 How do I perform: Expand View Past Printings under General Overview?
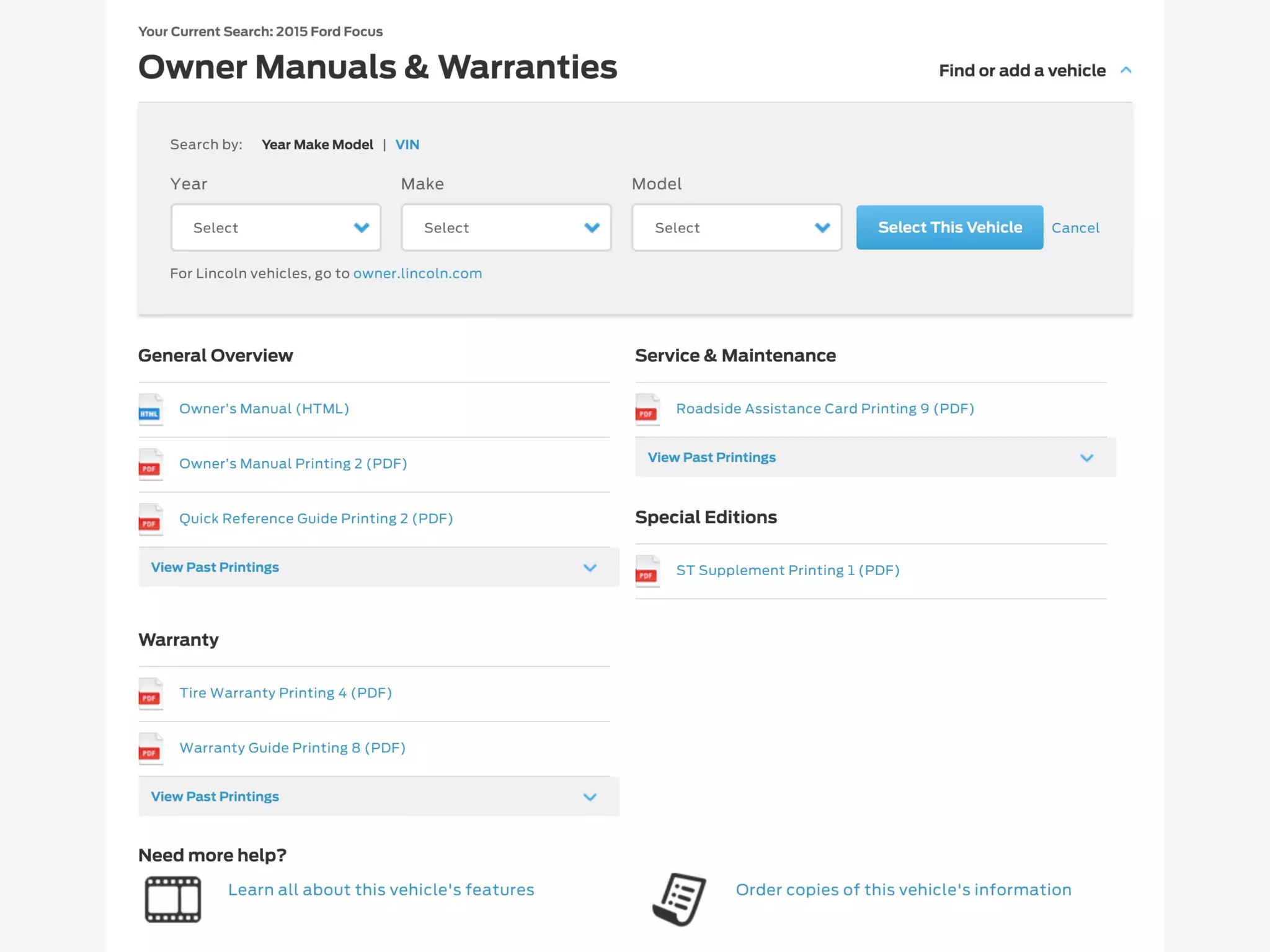coord(378,567)
